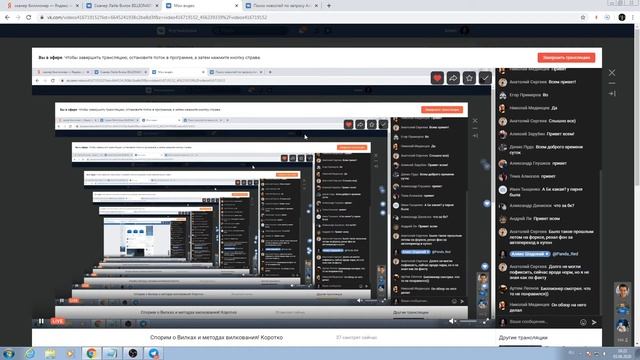Go forward in the browser

(18, 18)
